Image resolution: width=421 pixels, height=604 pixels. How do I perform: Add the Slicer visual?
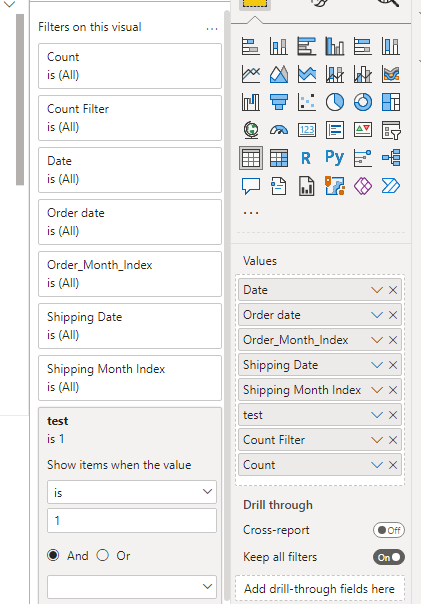click(x=391, y=130)
